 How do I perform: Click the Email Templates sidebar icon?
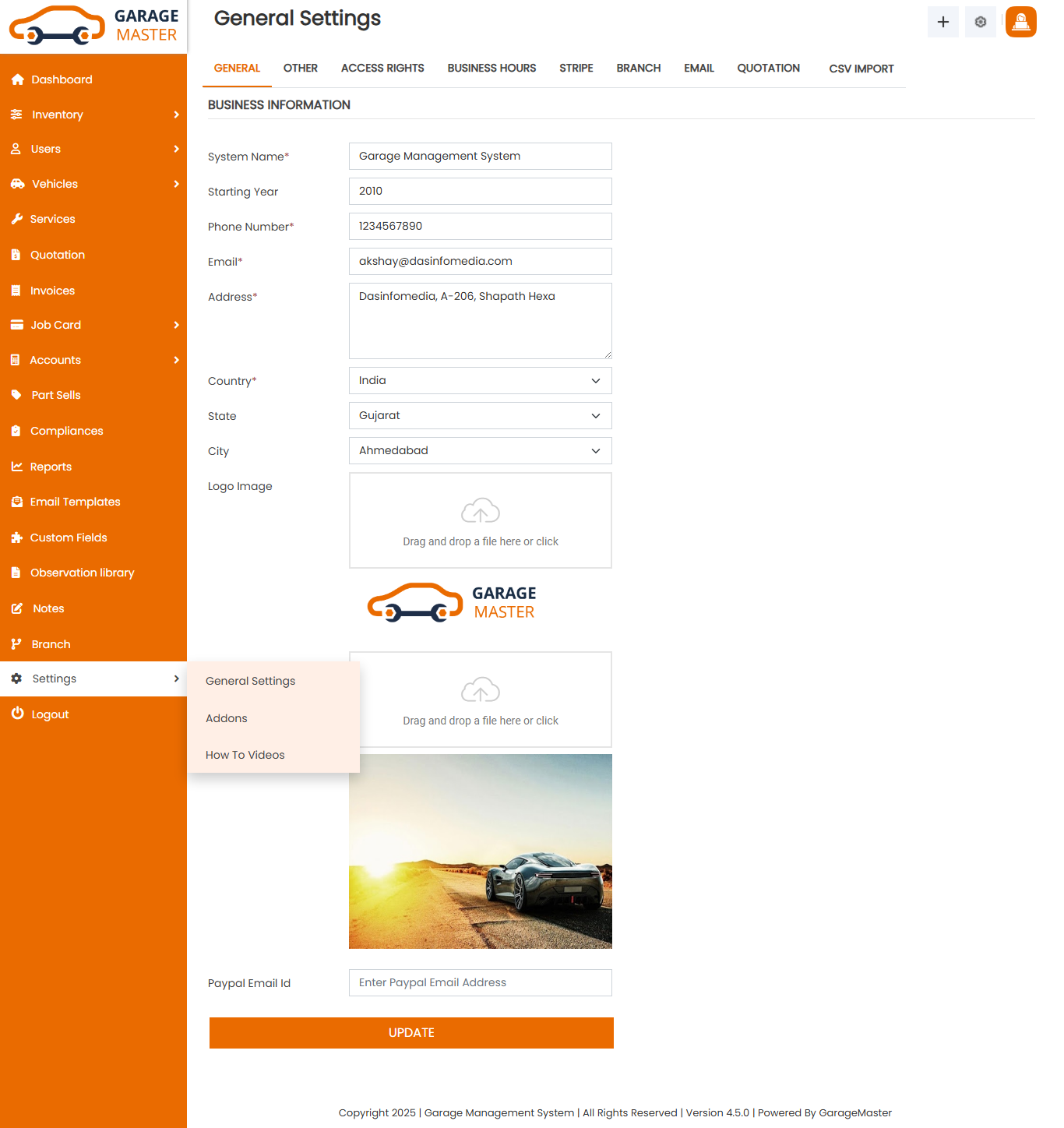point(17,502)
